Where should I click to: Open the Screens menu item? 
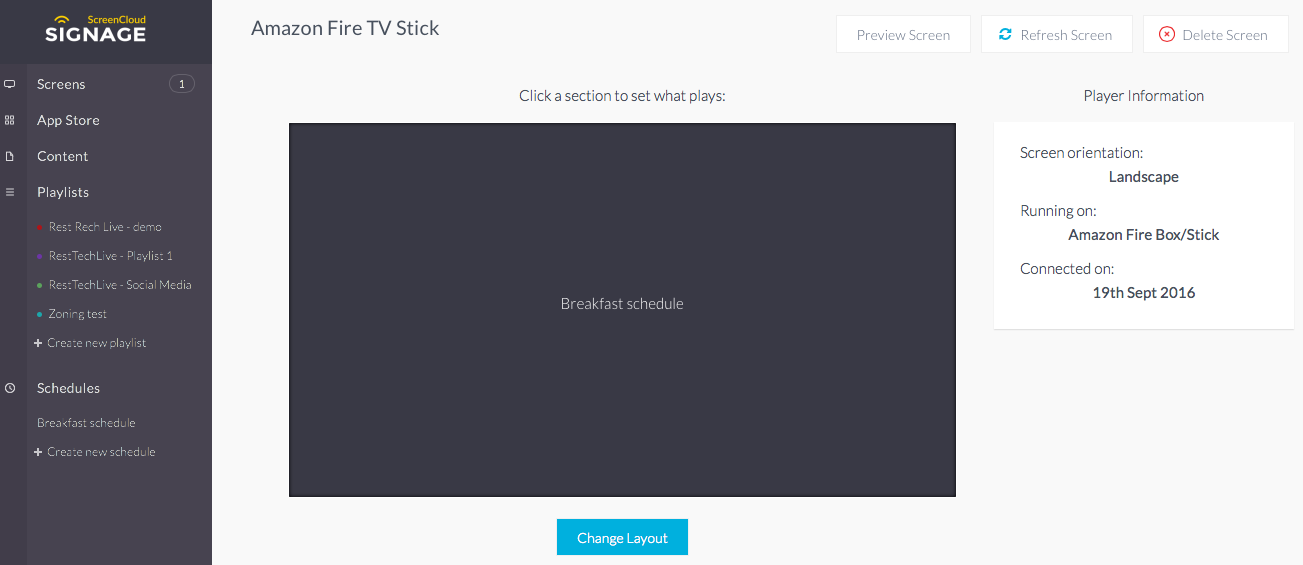point(61,84)
